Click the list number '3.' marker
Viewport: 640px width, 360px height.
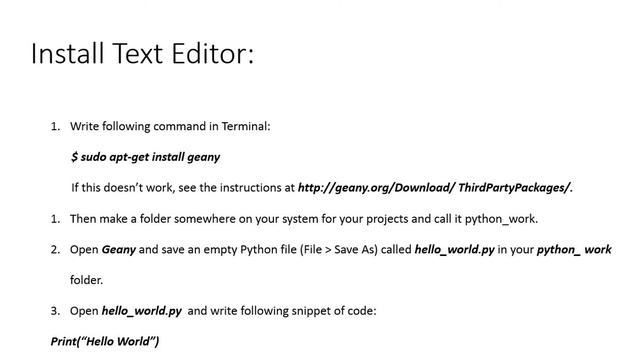pyautogui.click(x=55, y=311)
